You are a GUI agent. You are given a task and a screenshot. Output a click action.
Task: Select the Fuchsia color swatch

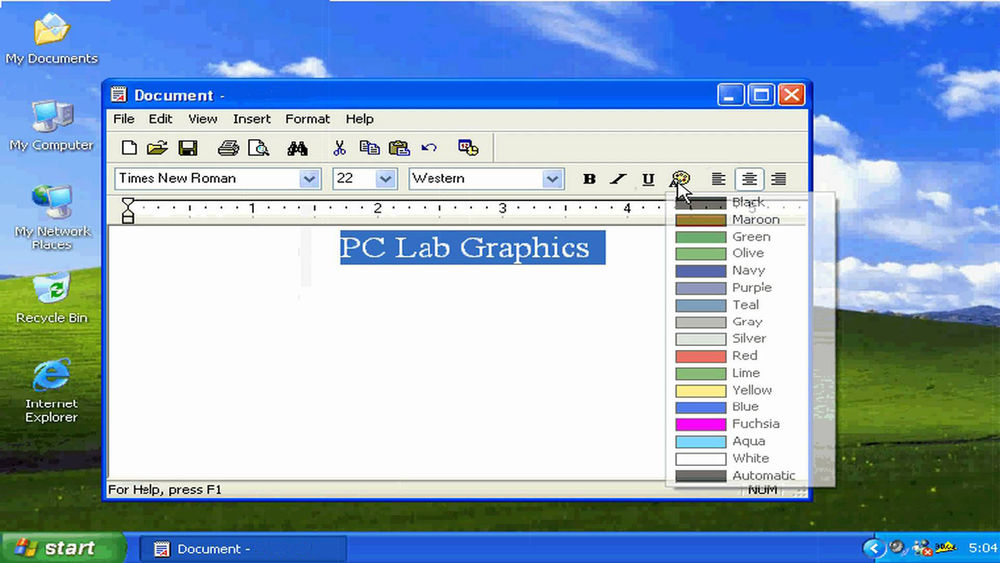(x=700, y=424)
